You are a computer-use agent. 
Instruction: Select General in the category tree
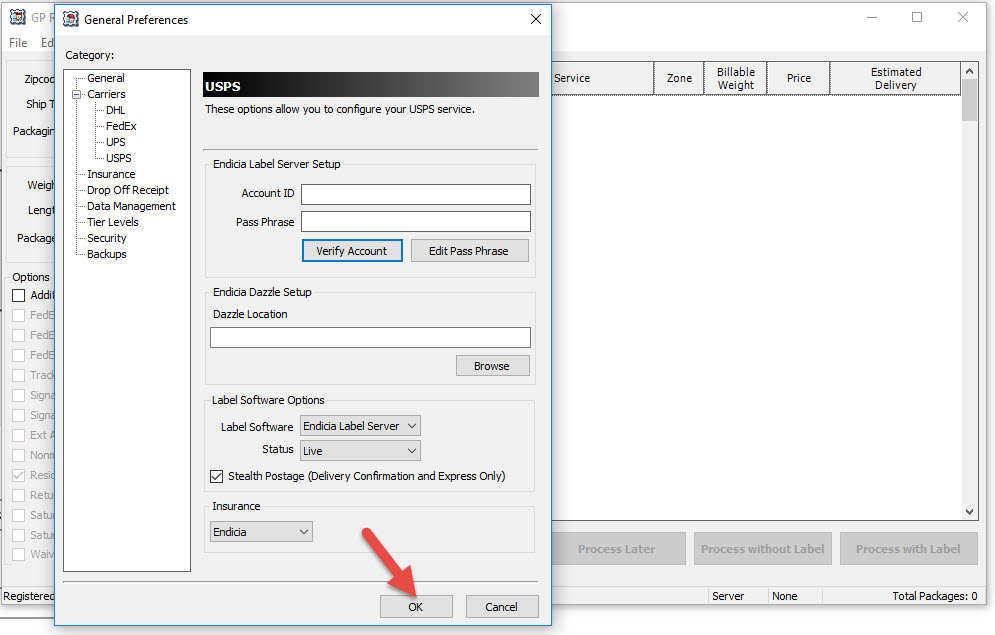click(x=105, y=78)
